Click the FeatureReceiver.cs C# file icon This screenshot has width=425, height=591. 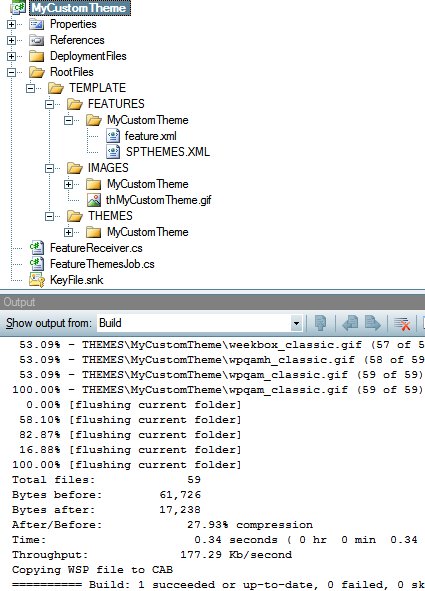point(37,248)
